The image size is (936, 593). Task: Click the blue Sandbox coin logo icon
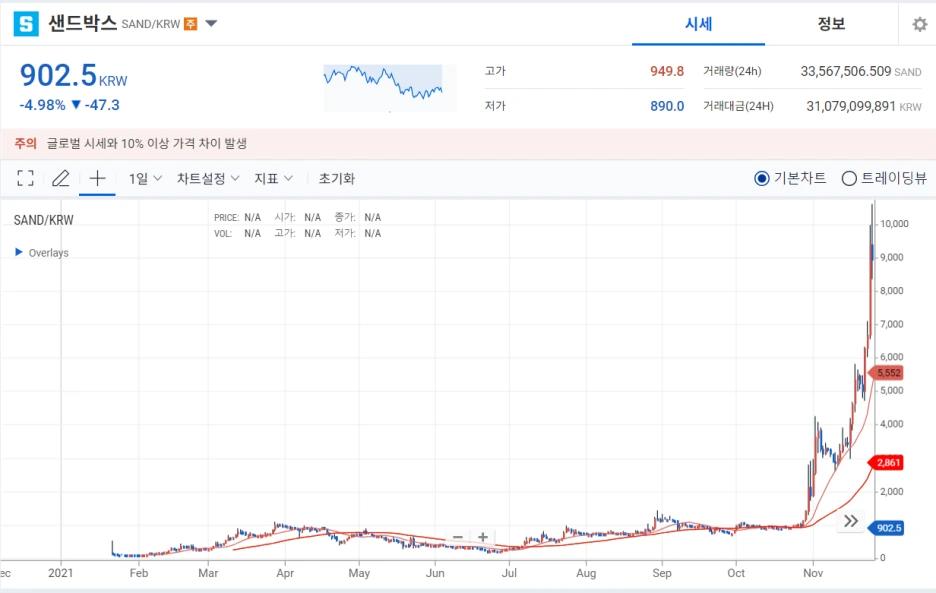pos(26,24)
